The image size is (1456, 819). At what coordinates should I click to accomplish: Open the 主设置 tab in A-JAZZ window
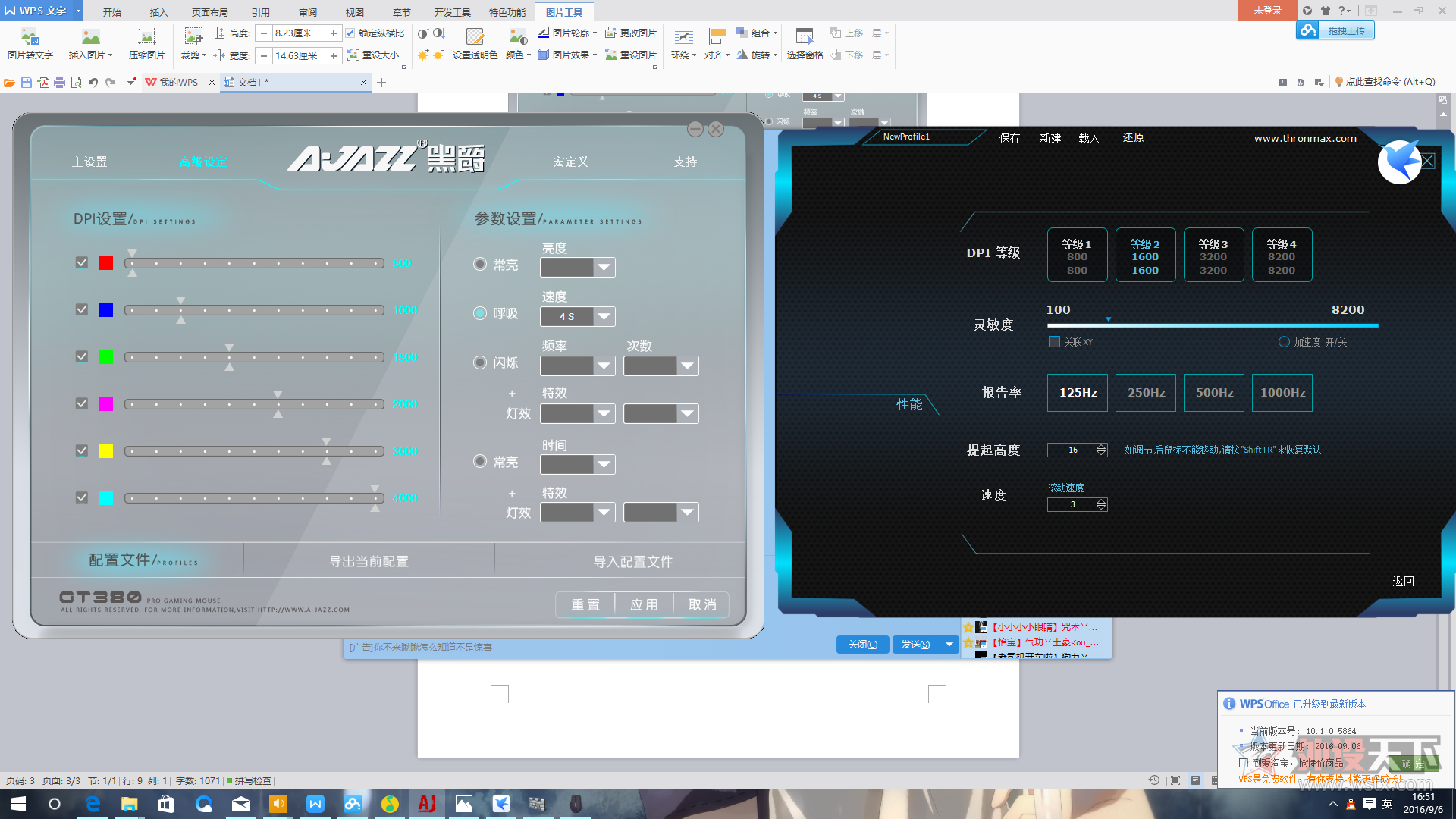pyautogui.click(x=89, y=162)
